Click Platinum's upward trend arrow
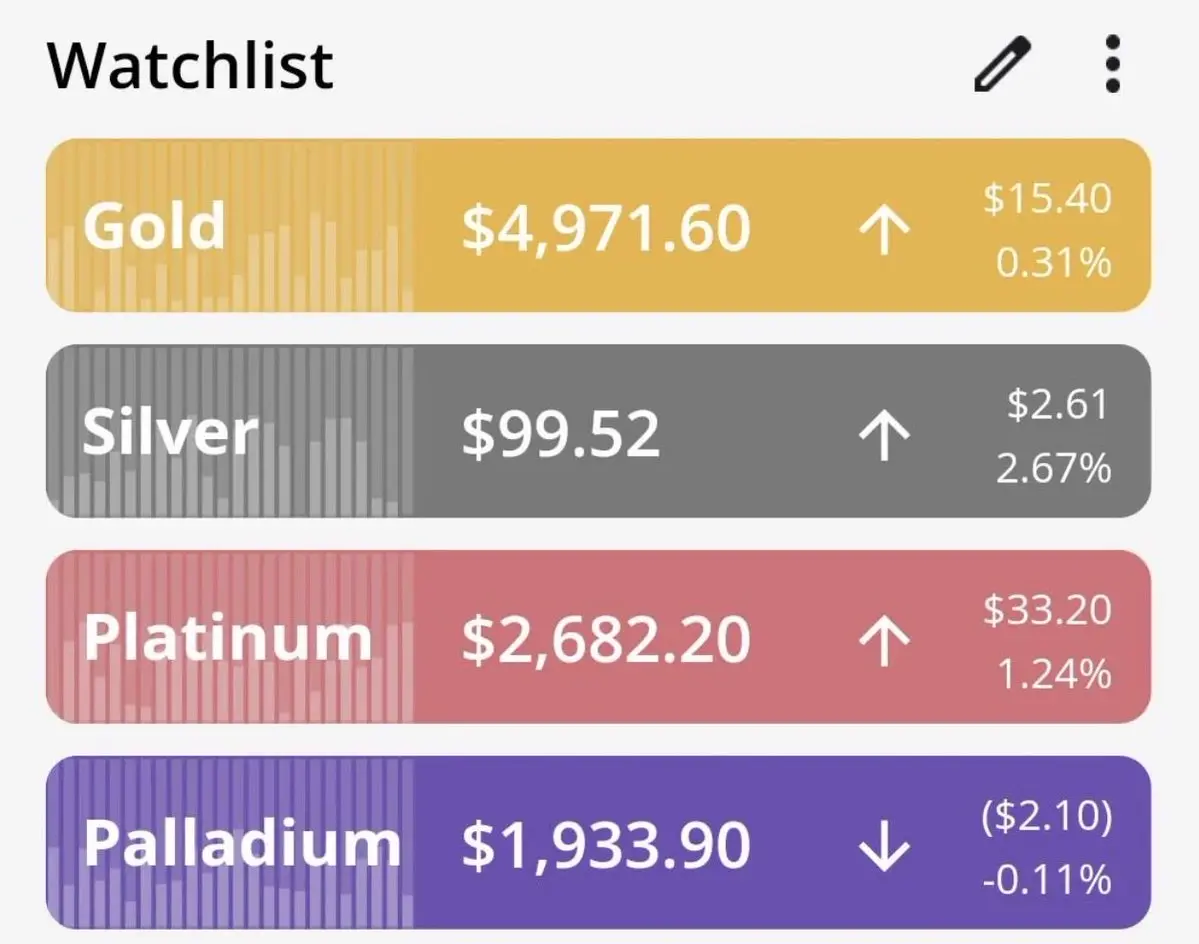The width and height of the screenshot is (1199, 944). (884, 640)
